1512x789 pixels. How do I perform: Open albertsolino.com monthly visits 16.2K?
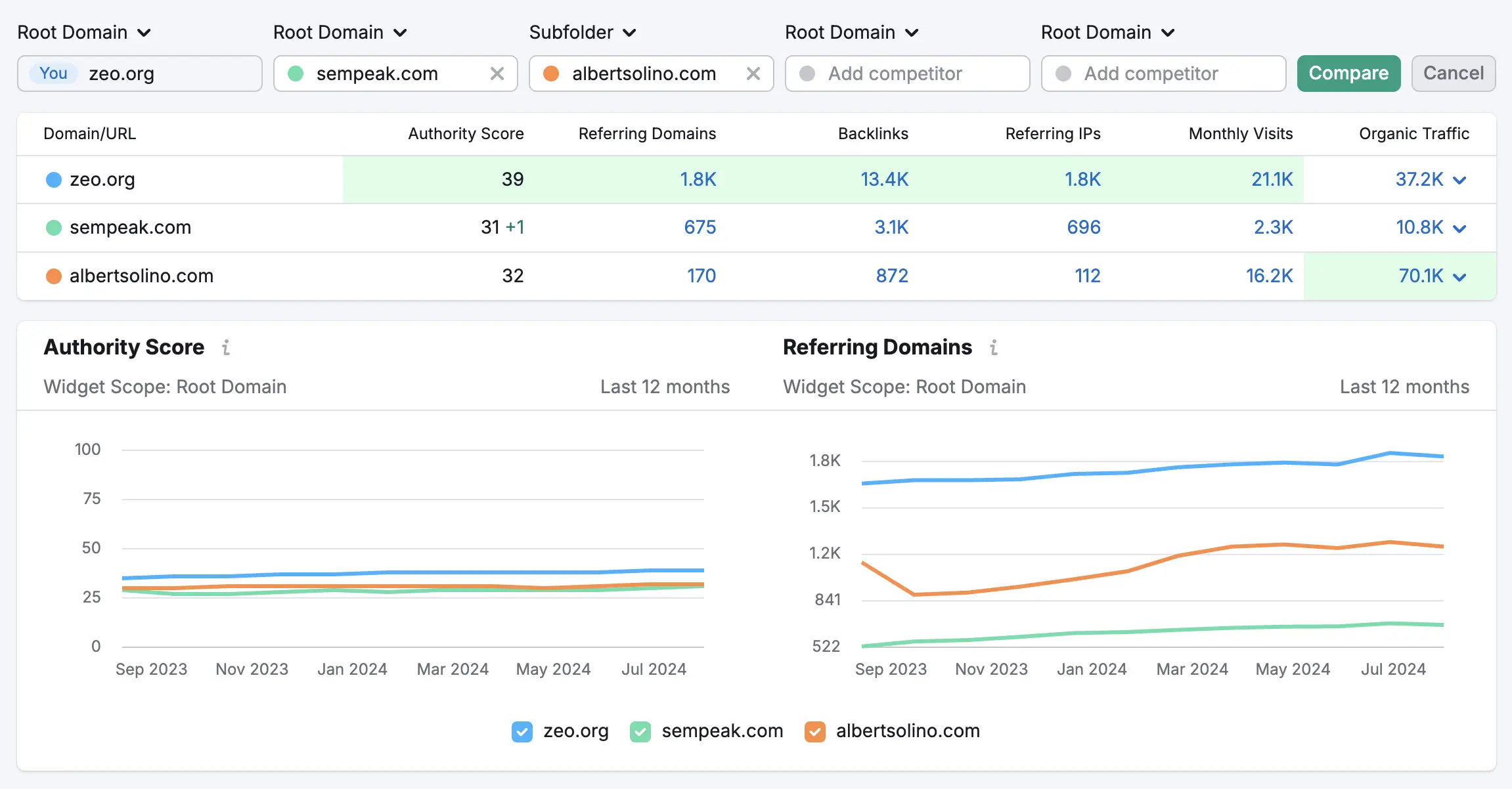1270,276
